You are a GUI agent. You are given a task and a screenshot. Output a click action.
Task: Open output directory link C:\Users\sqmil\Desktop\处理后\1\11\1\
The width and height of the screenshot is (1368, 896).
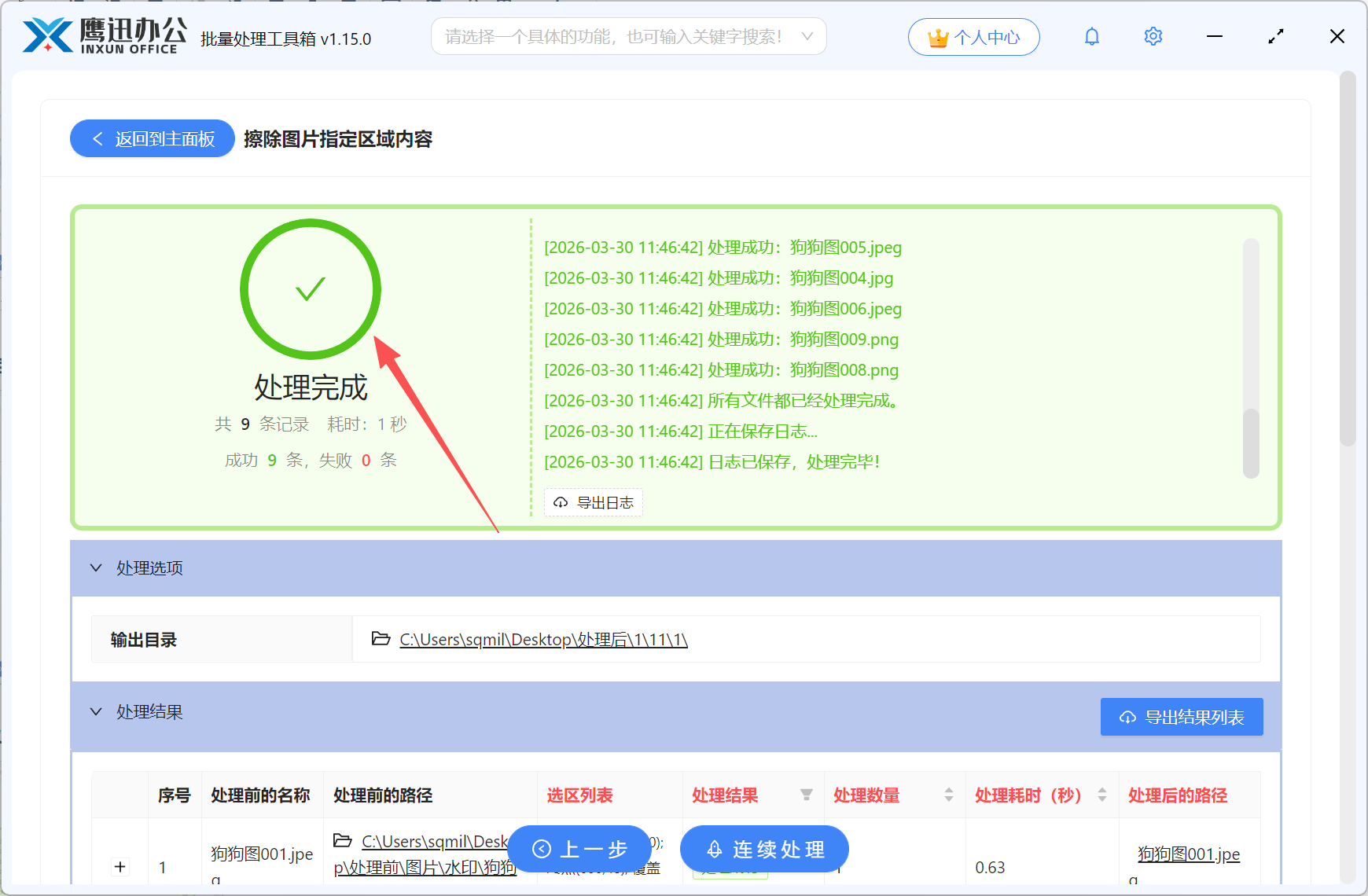[542, 639]
